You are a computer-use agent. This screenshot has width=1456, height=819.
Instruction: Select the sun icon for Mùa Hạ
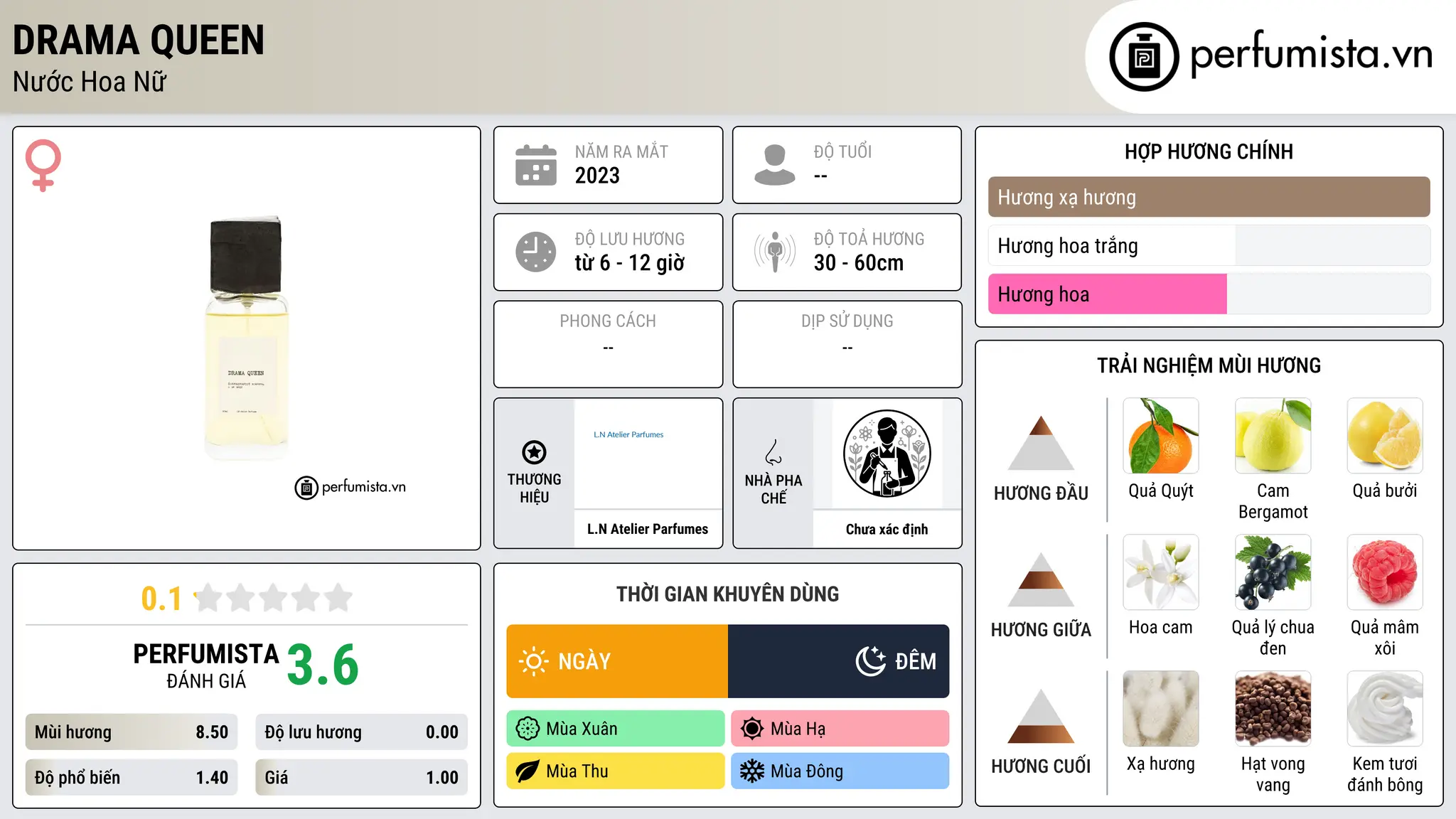(x=752, y=729)
